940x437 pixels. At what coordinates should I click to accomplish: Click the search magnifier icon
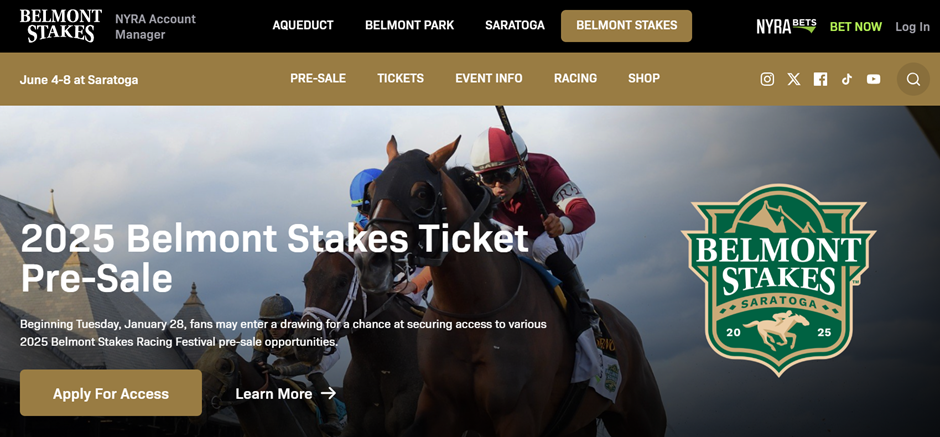tap(913, 79)
